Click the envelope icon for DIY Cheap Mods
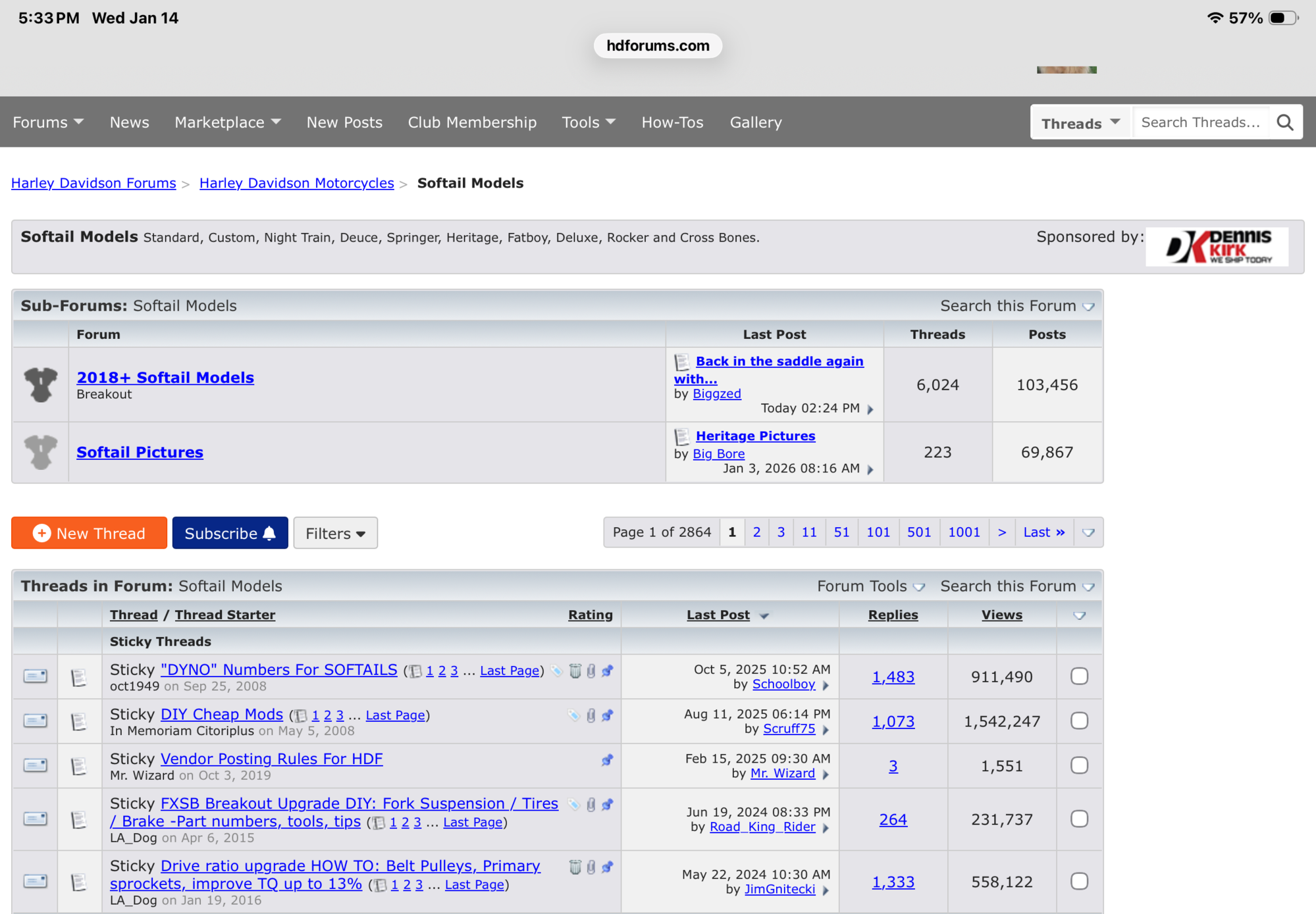This screenshot has height=914, width=1316. (x=35, y=721)
